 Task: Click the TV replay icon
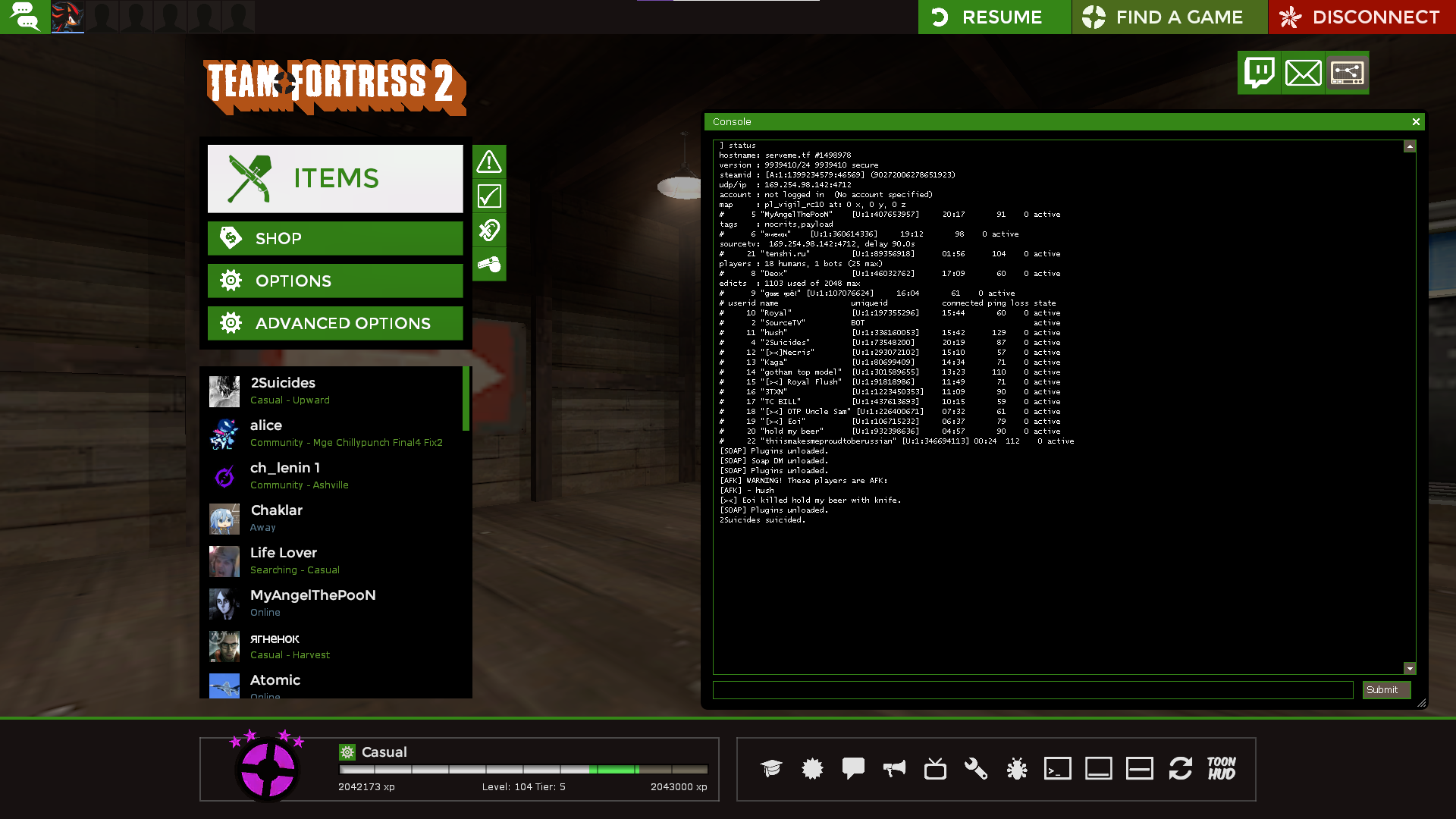point(935,768)
